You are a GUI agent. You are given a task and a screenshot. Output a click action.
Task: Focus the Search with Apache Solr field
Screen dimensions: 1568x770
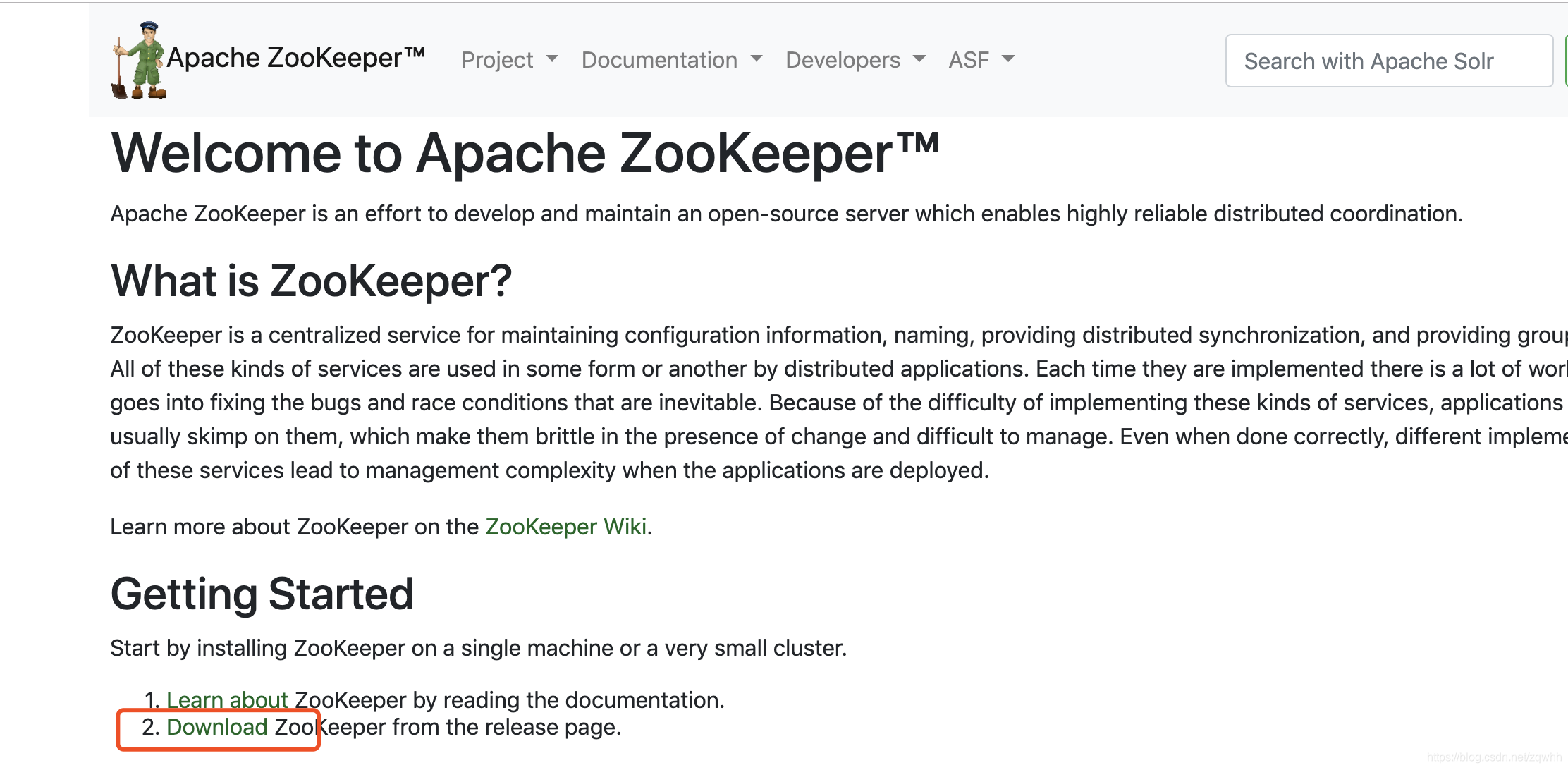1388,61
